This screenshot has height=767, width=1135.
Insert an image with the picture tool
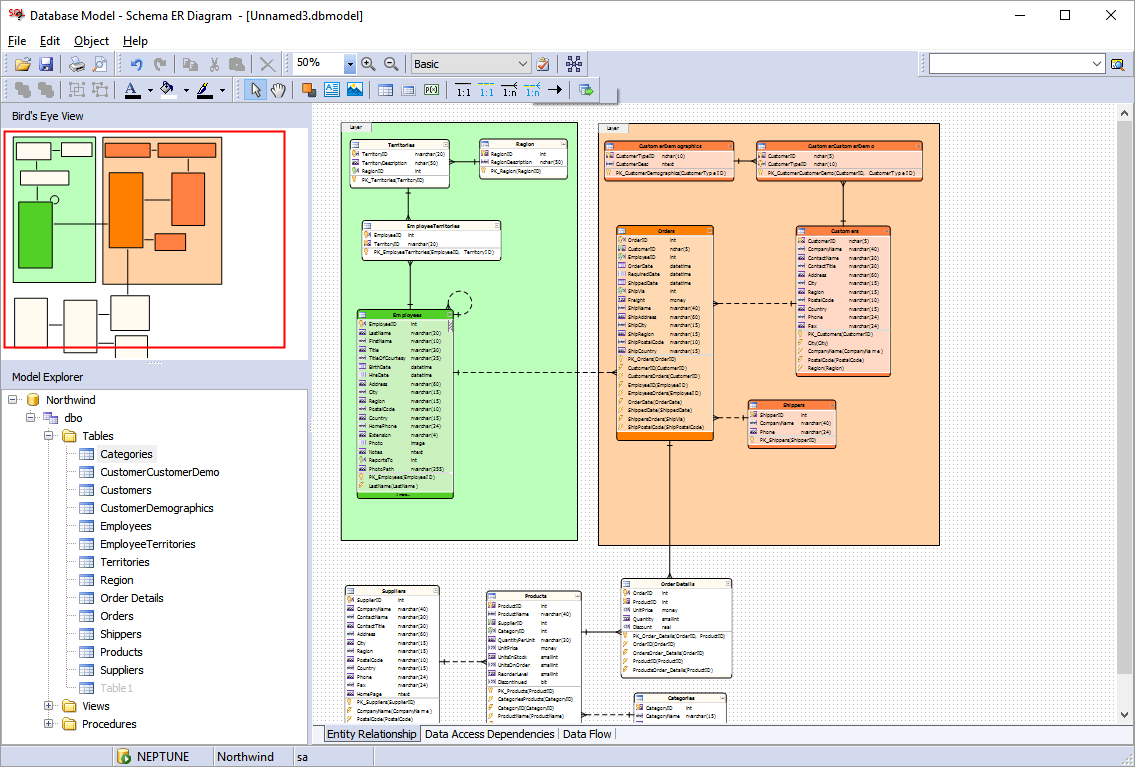pyautogui.click(x=355, y=90)
